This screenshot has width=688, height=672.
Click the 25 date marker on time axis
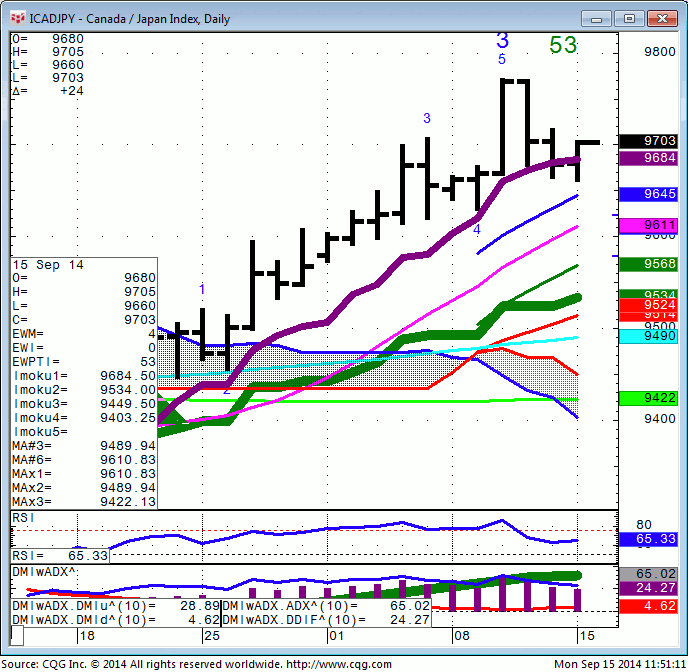coord(212,636)
